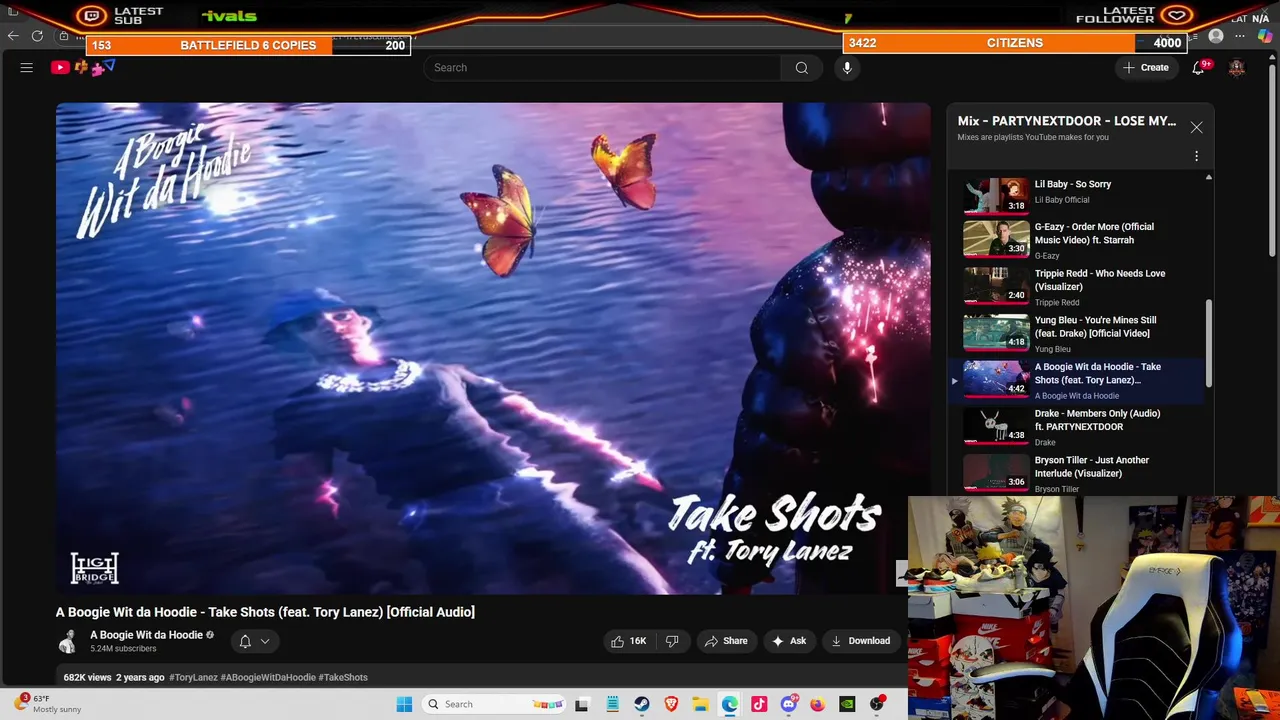Viewport: 1280px width, 720px height.
Task: Play Lil Baby - So Sorry
Action: coord(1078,193)
